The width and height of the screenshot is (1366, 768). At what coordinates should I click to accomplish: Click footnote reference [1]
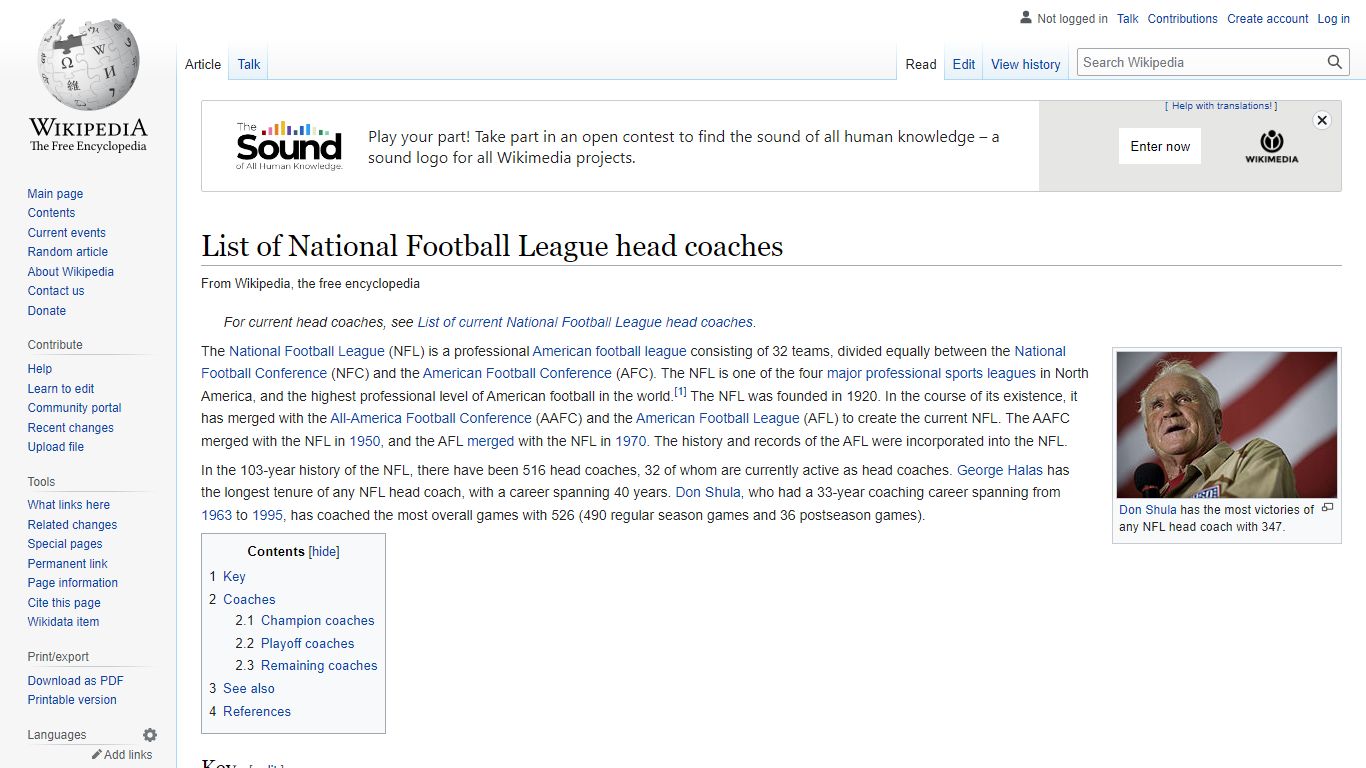coord(680,392)
